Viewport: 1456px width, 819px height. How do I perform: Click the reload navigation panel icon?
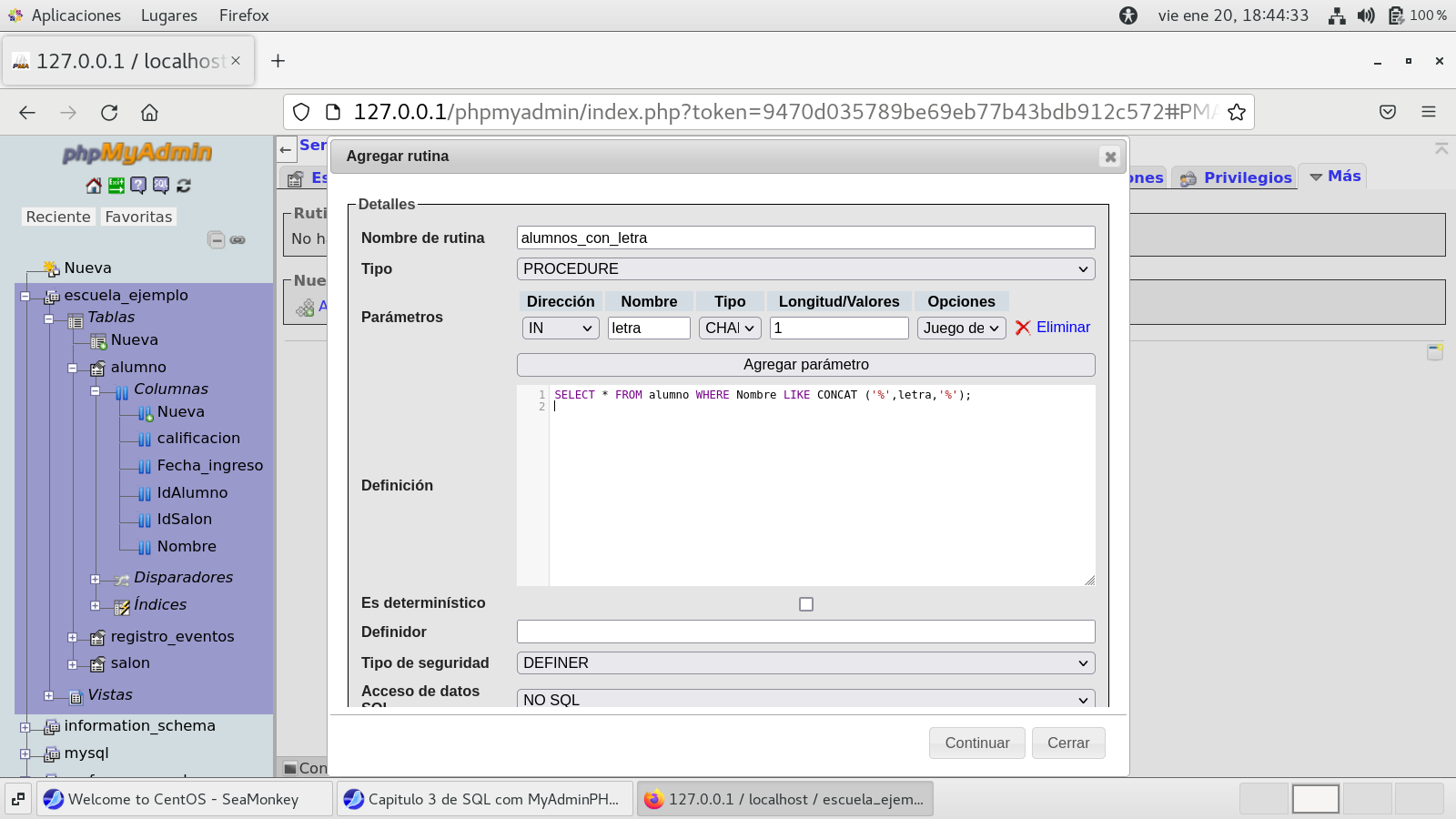pos(184,186)
